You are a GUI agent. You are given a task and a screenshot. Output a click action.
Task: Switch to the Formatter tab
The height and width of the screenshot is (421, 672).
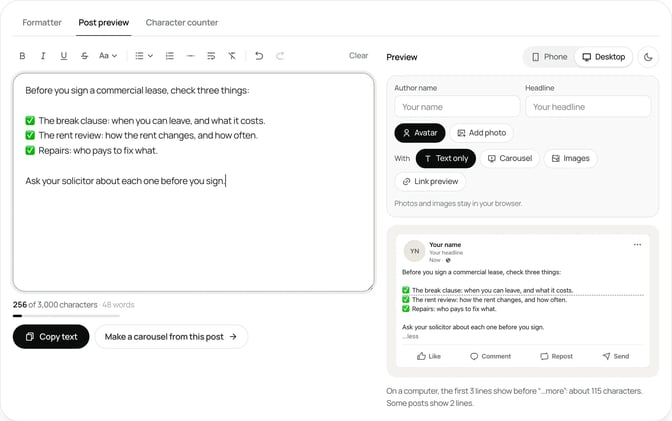[42, 22]
